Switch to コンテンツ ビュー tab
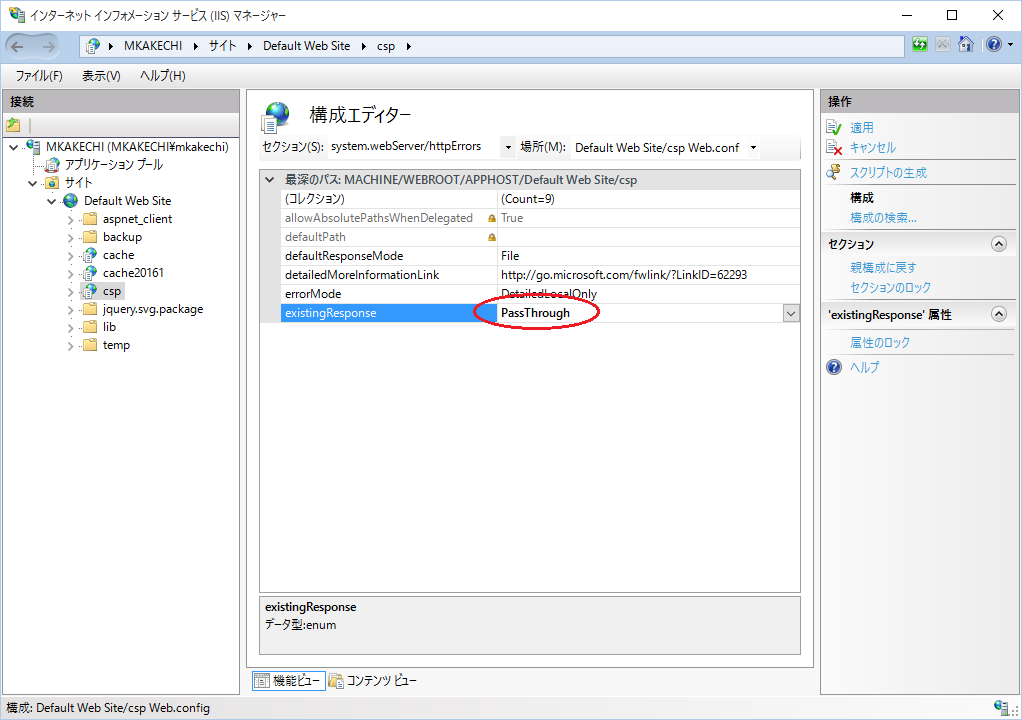Screen dimensions: 1022x720 (x=372, y=681)
